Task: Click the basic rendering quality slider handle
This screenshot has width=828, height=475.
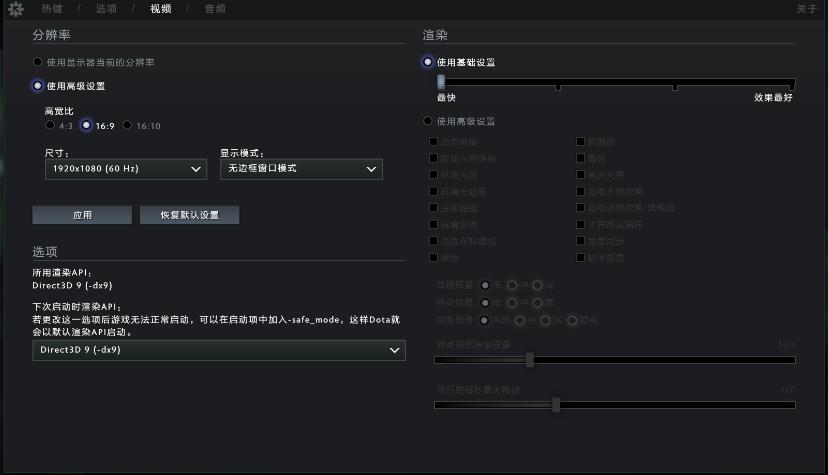Action: [441, 82]
